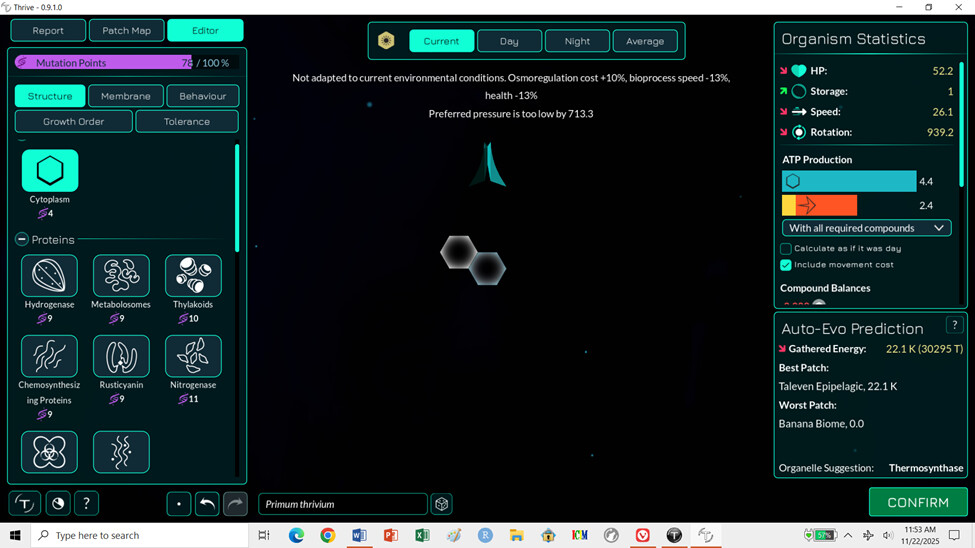Image resolution: width=975 pixels, height=548 pixels.
Task: Select the Rusticyanin protein icon
Action: (x=121, y=356)
